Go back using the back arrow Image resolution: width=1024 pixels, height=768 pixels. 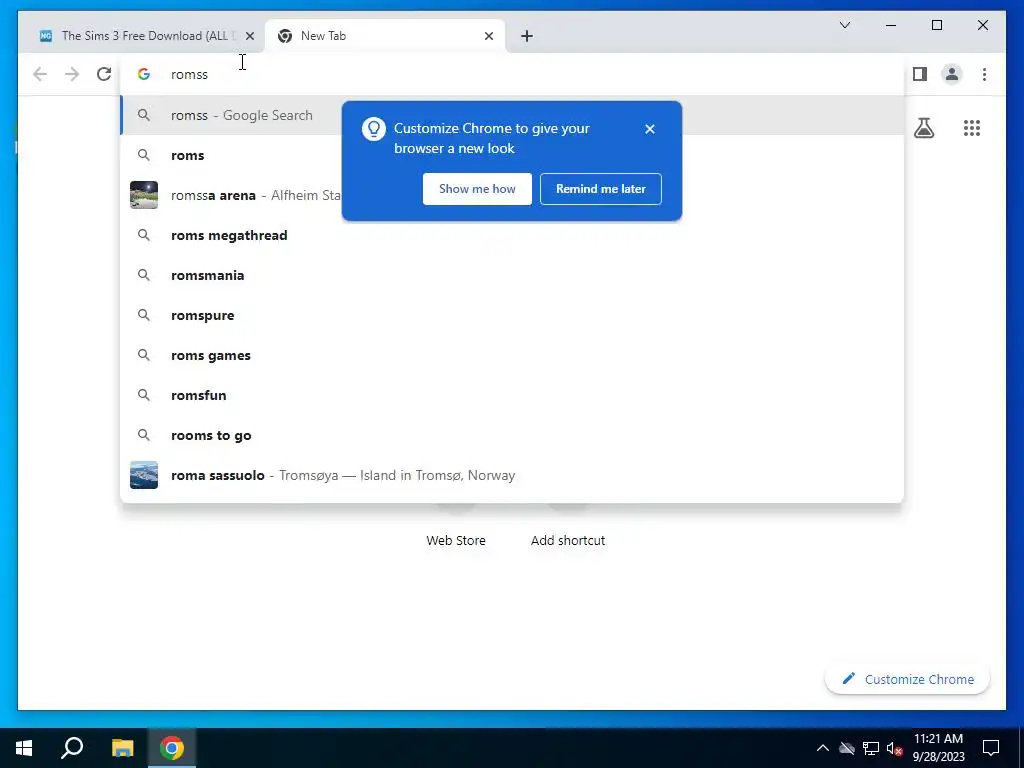[40, 74]
